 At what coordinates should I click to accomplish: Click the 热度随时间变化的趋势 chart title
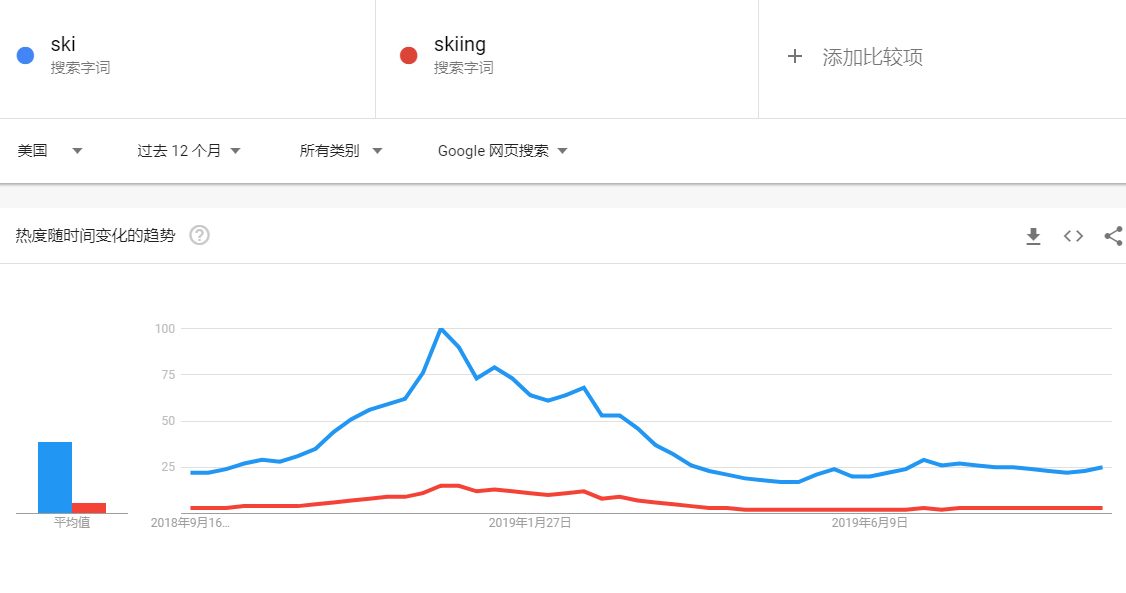coord(96,235)
